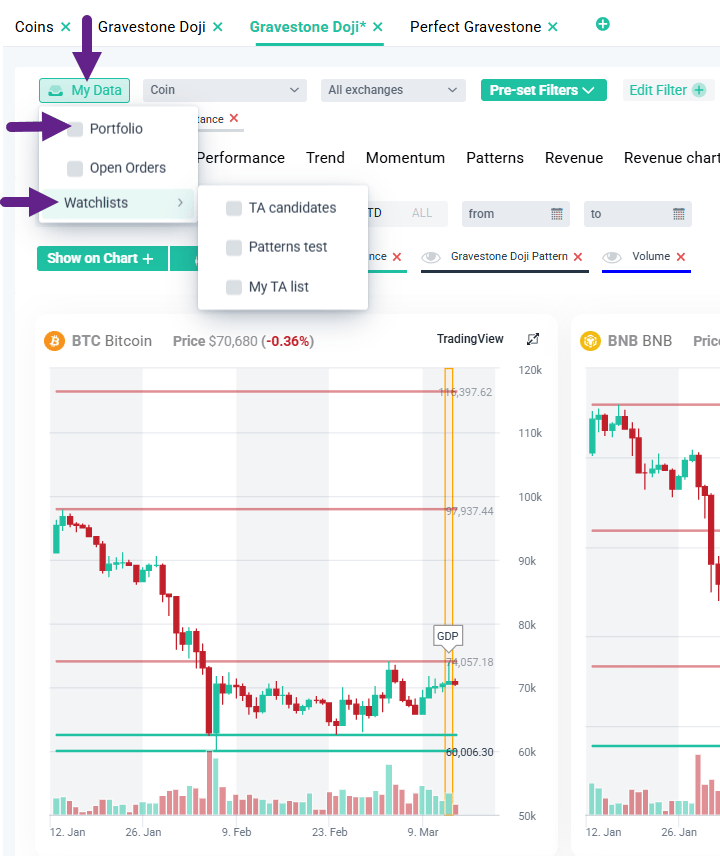Expand the BTC Bitcoin chart to fullscreen
This screenshot has height=856, width=720.
click(533, 340)
